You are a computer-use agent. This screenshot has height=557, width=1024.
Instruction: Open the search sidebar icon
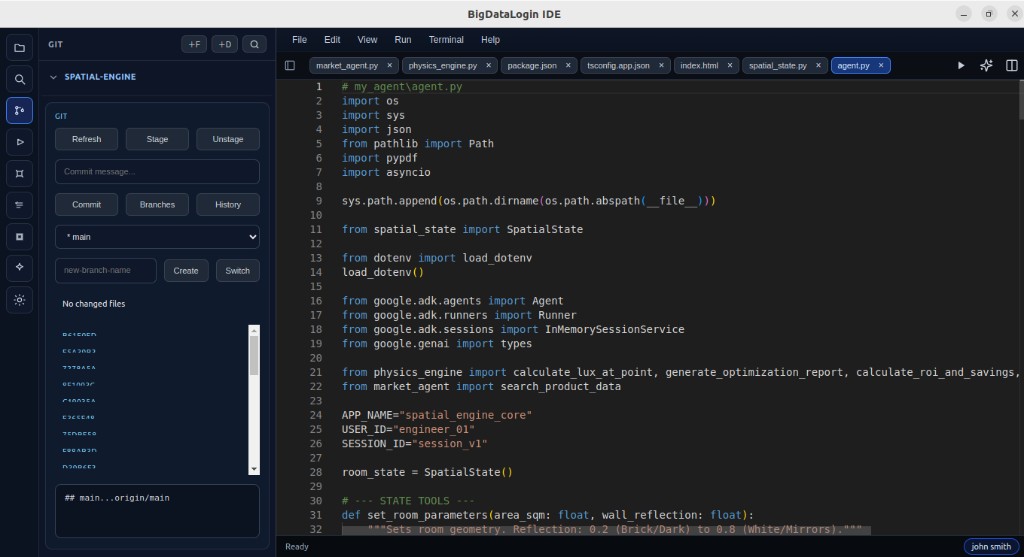20,79
